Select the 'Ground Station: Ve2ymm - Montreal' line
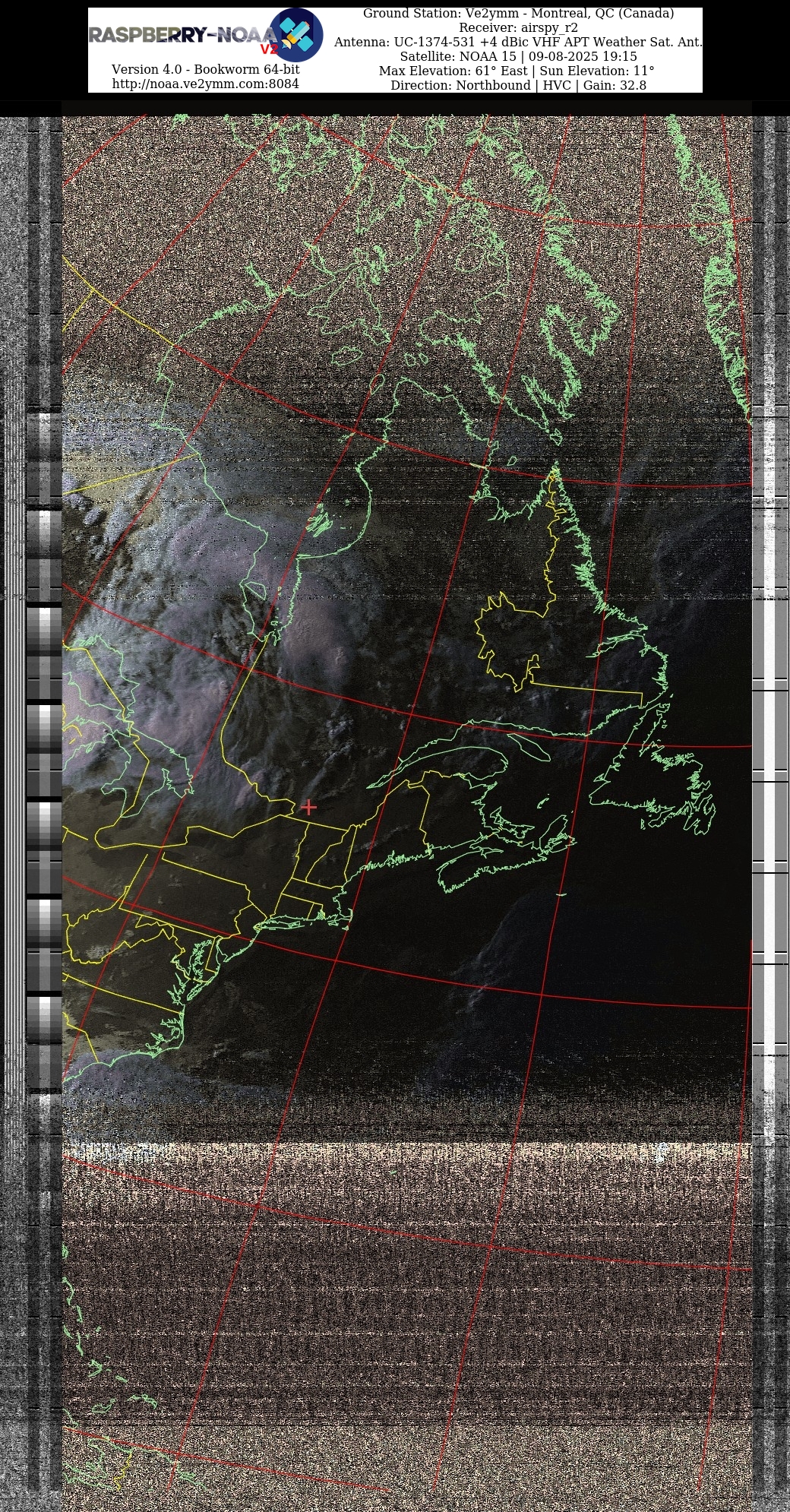790x1512 pixels. pos(518,13)
